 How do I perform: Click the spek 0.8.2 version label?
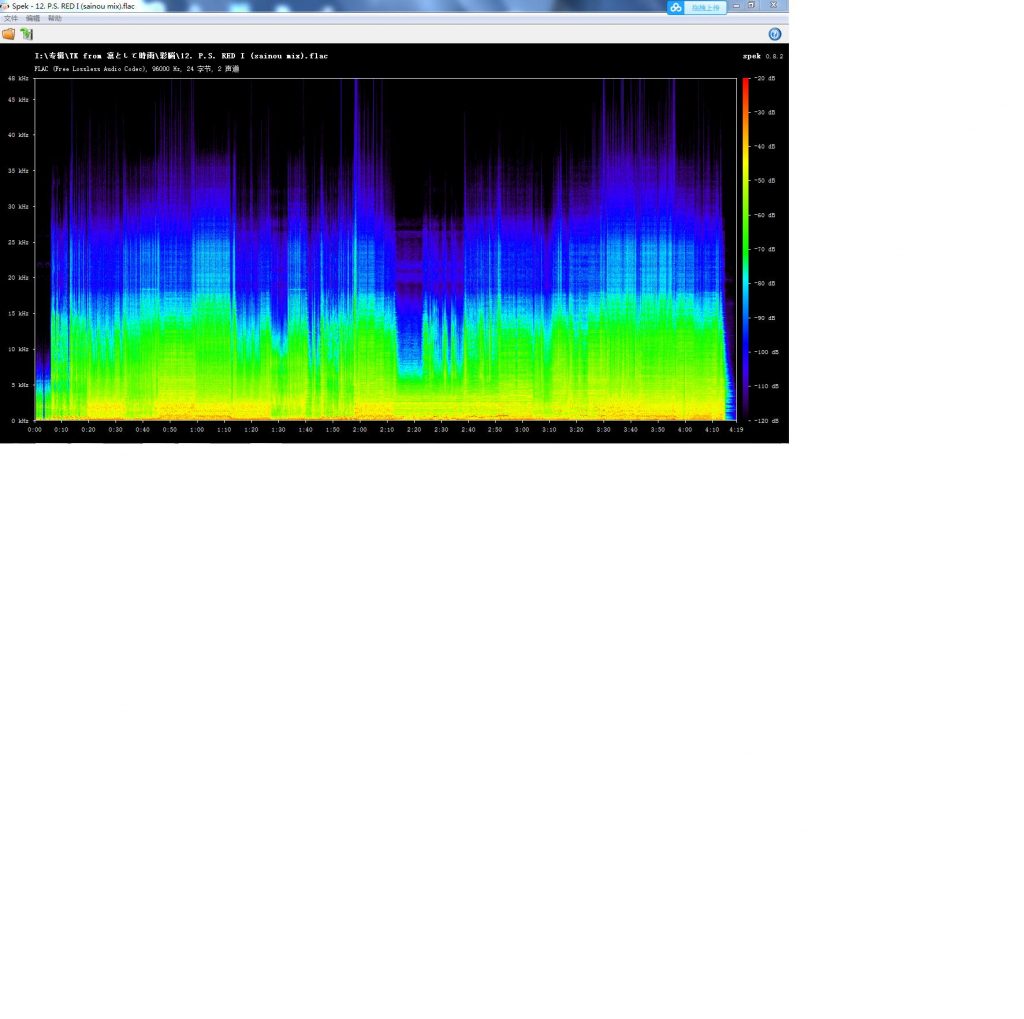tap(763, 56)
